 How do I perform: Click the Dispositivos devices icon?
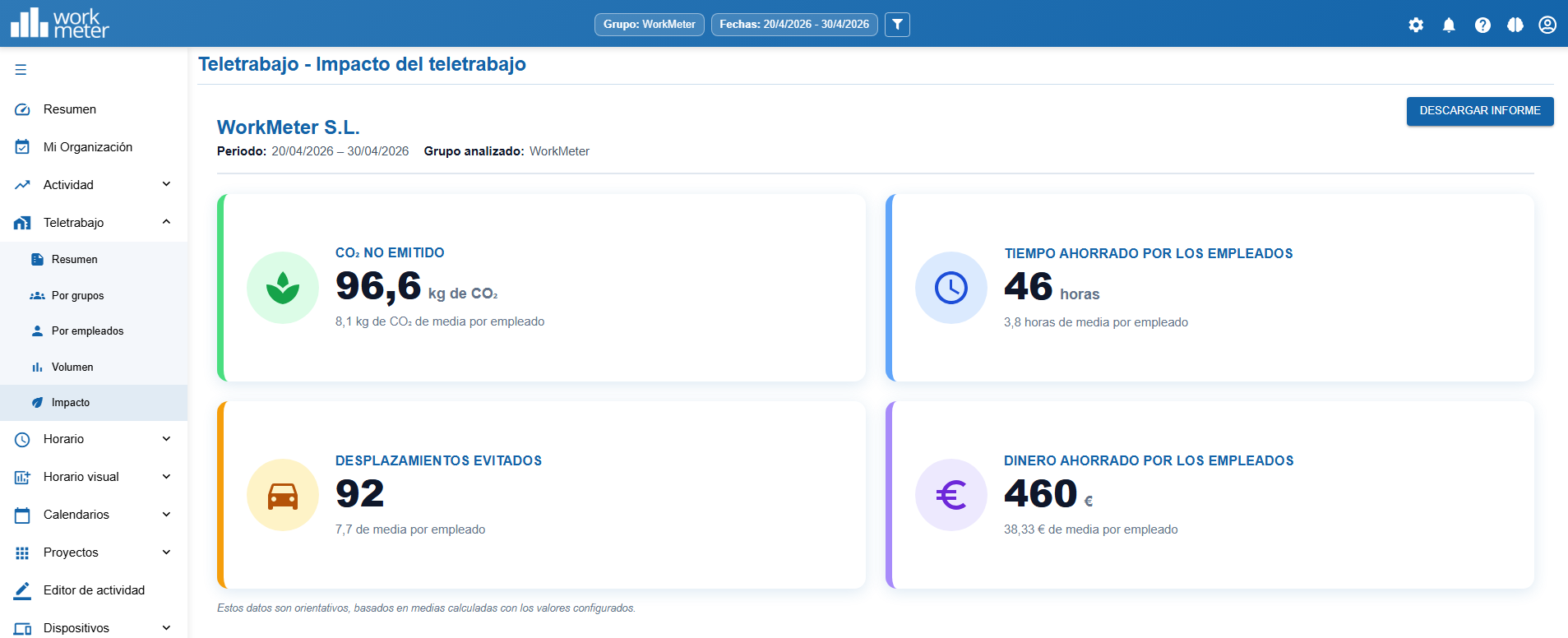(x=22, y=629)
